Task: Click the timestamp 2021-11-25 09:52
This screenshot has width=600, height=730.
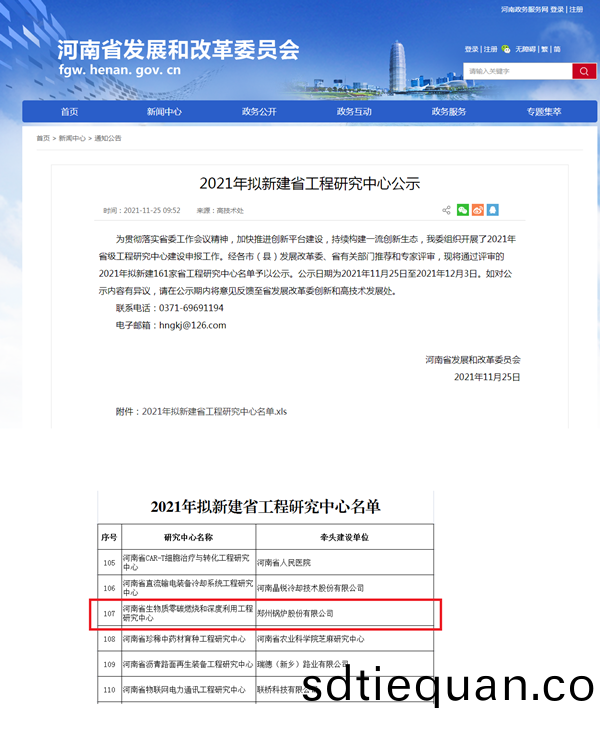Action: coord(152,210)
